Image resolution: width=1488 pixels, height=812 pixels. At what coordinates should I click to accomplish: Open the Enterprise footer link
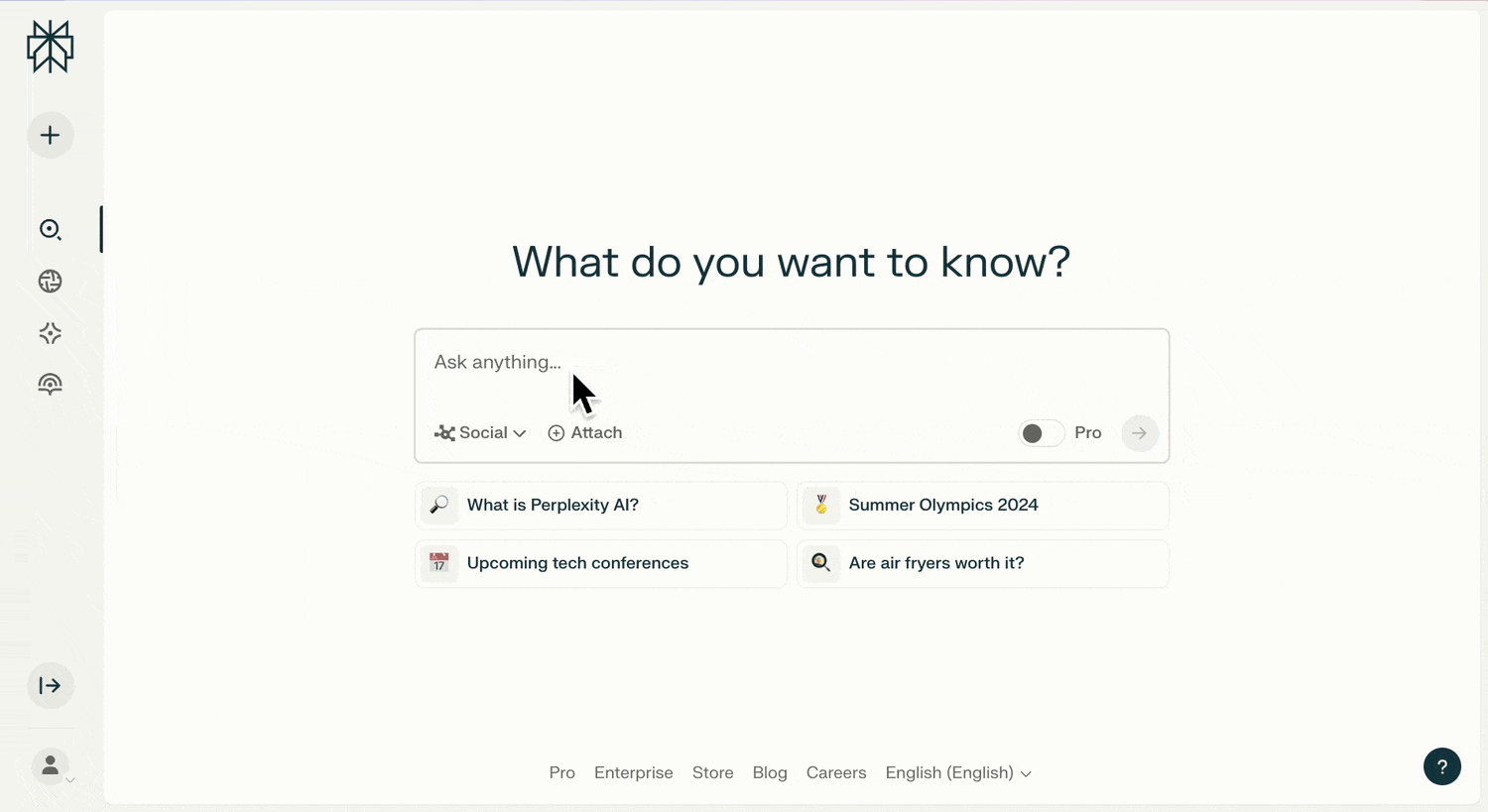click(633, 773)
